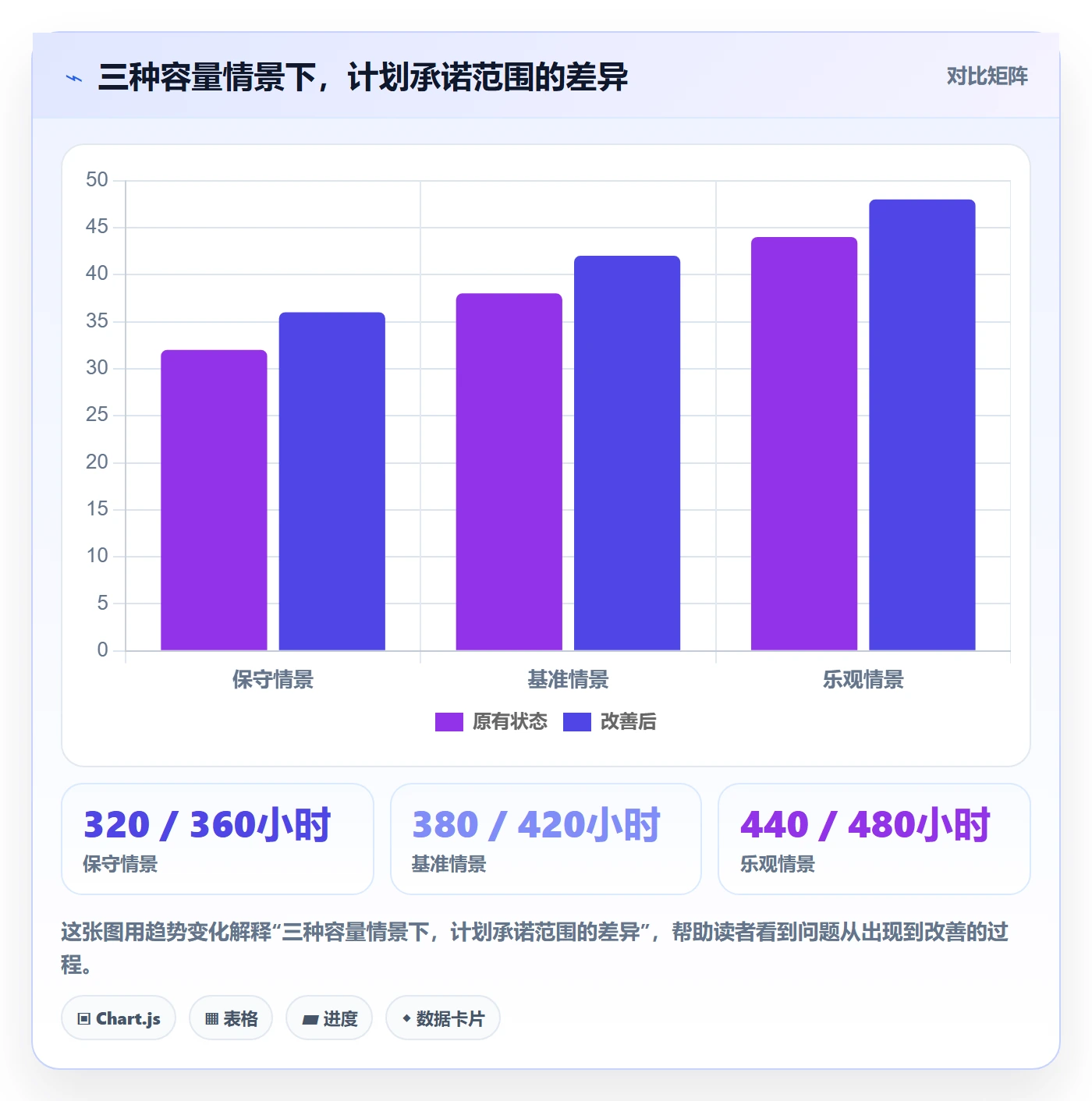Viewport: 1092px width, 1101px height.
Task: Open the 380 / 420小时 data card
Action: [x=546, y=839]
